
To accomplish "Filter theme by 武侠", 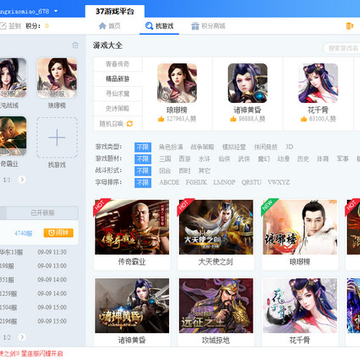I will click(x=244, y=159).
